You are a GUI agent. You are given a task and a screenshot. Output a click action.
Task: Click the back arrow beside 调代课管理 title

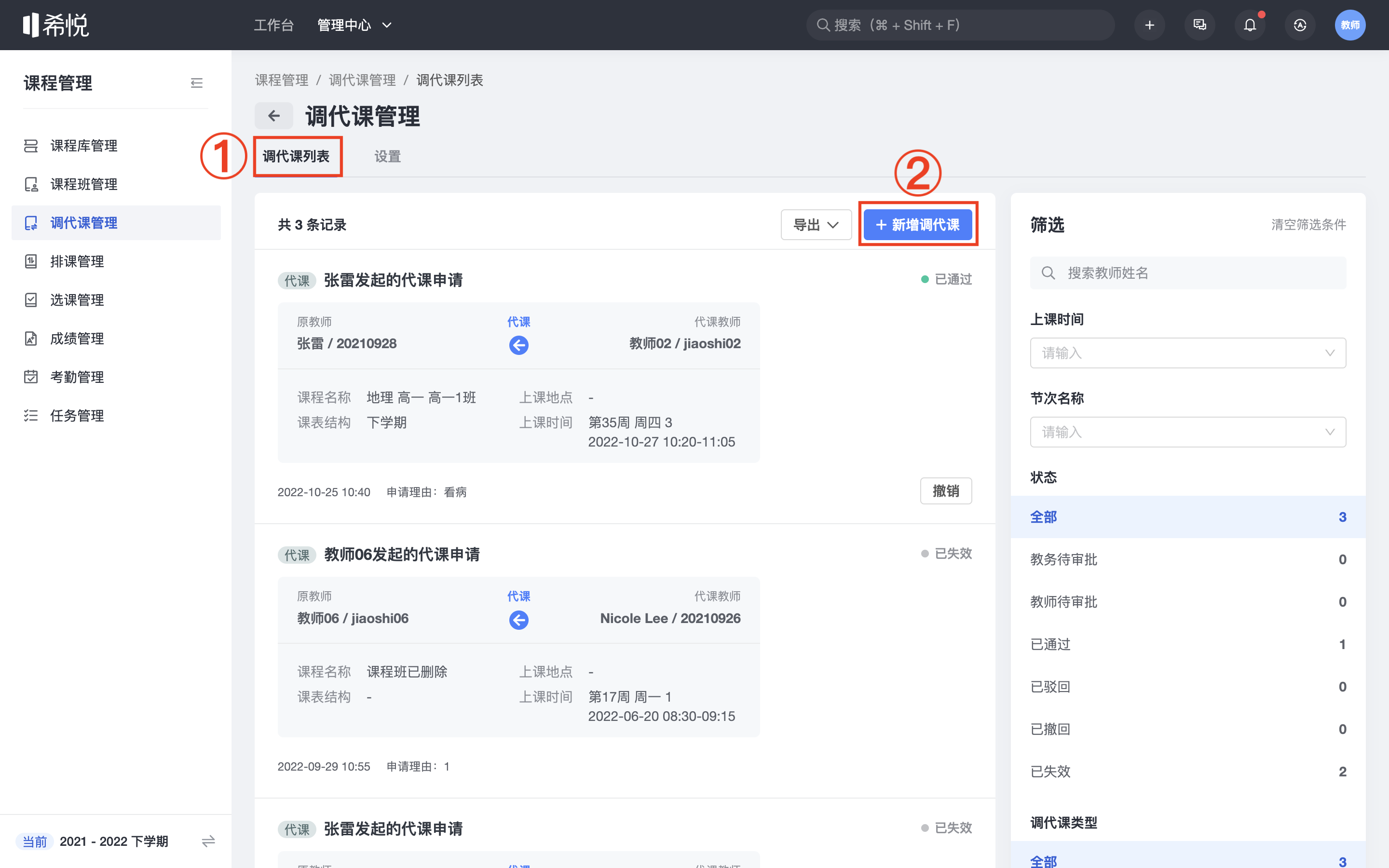click(x=274, y=116)
